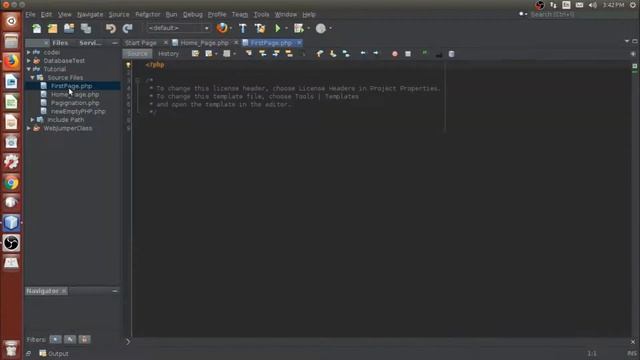Click Shift Line Left arrow icon
The height and width of the screenshot is (360, 640).
click(x=363, y=53)
